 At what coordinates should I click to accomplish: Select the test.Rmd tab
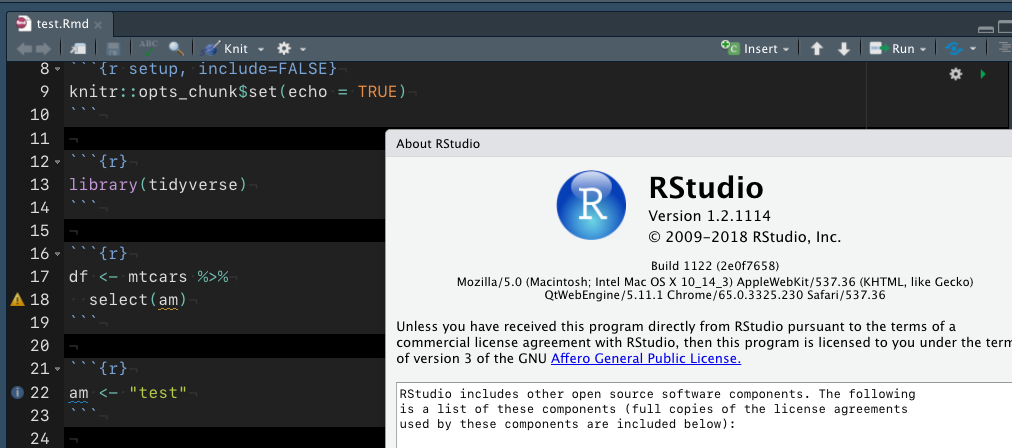click(58, 25)
